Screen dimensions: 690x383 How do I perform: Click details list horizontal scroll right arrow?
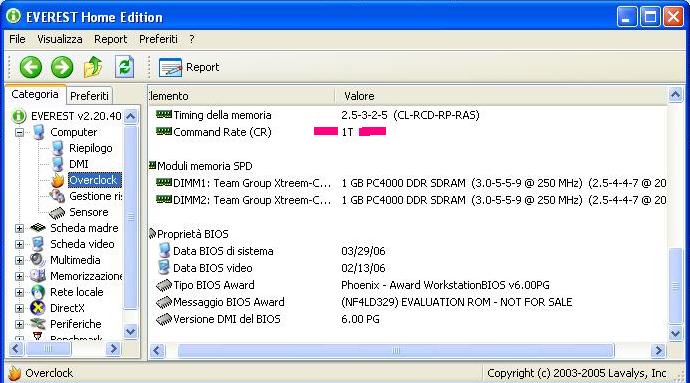(x=658, y=350)
